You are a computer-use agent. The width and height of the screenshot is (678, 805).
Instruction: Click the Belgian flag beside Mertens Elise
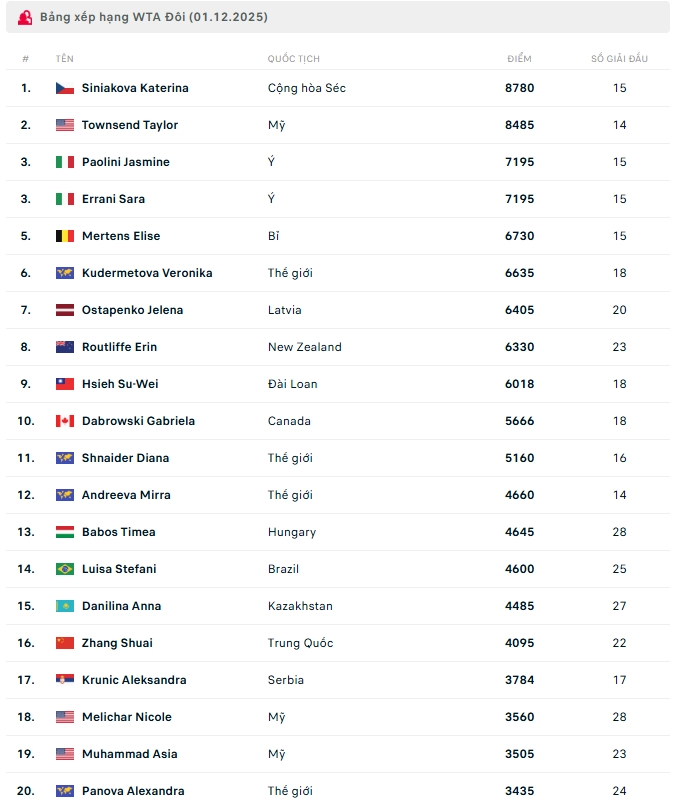point(65,236)
